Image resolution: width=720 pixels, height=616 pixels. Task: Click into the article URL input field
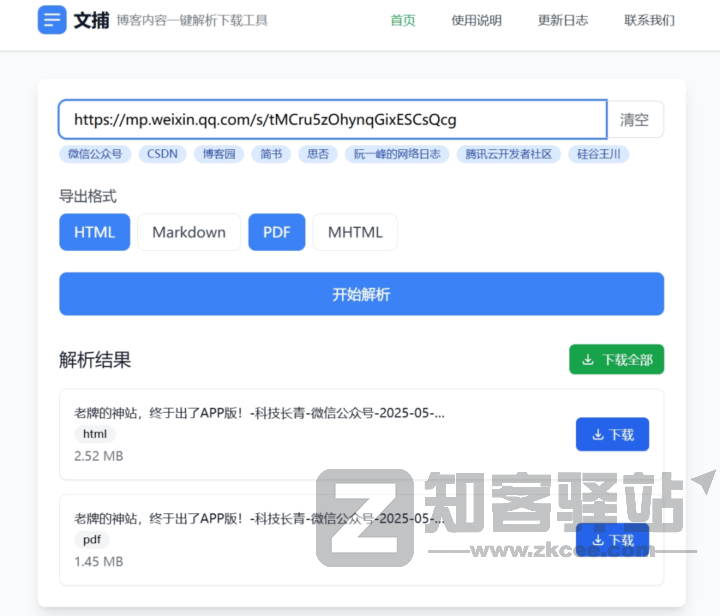[333, 119]
